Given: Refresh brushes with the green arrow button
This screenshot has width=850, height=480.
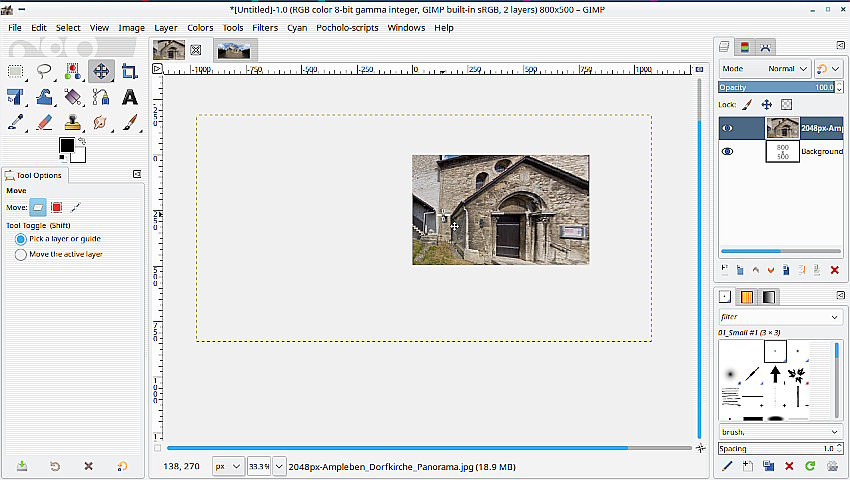Looking at the screenshot, I should pos(808,466).
